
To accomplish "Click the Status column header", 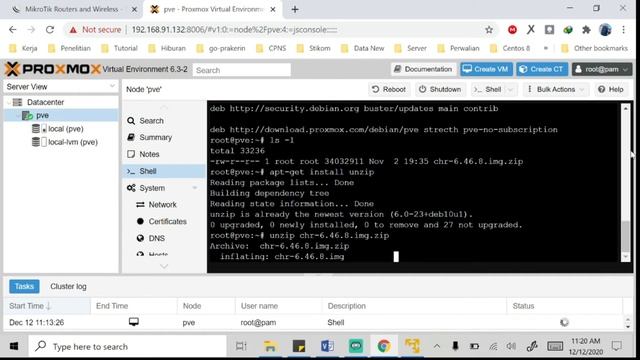I will [x=564, y=306].
